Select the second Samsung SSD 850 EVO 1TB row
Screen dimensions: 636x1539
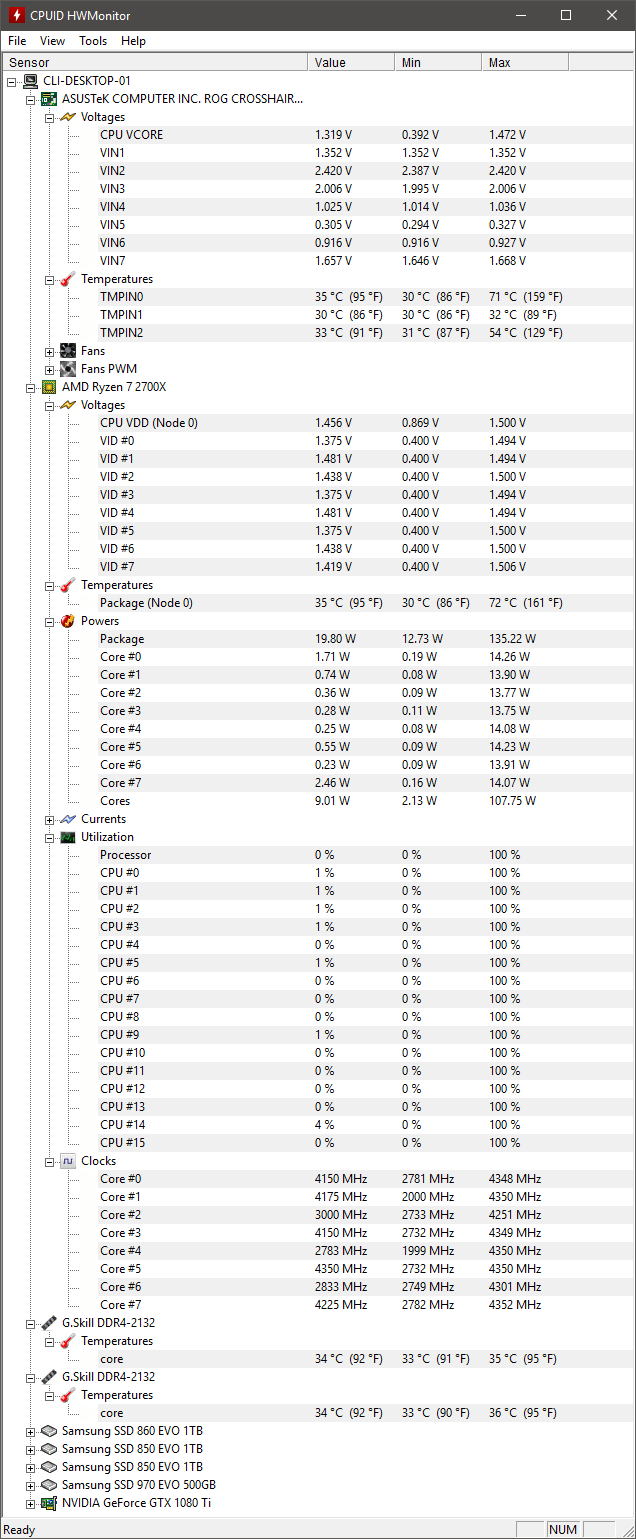pyautogui.click(x=318, y=1467)
